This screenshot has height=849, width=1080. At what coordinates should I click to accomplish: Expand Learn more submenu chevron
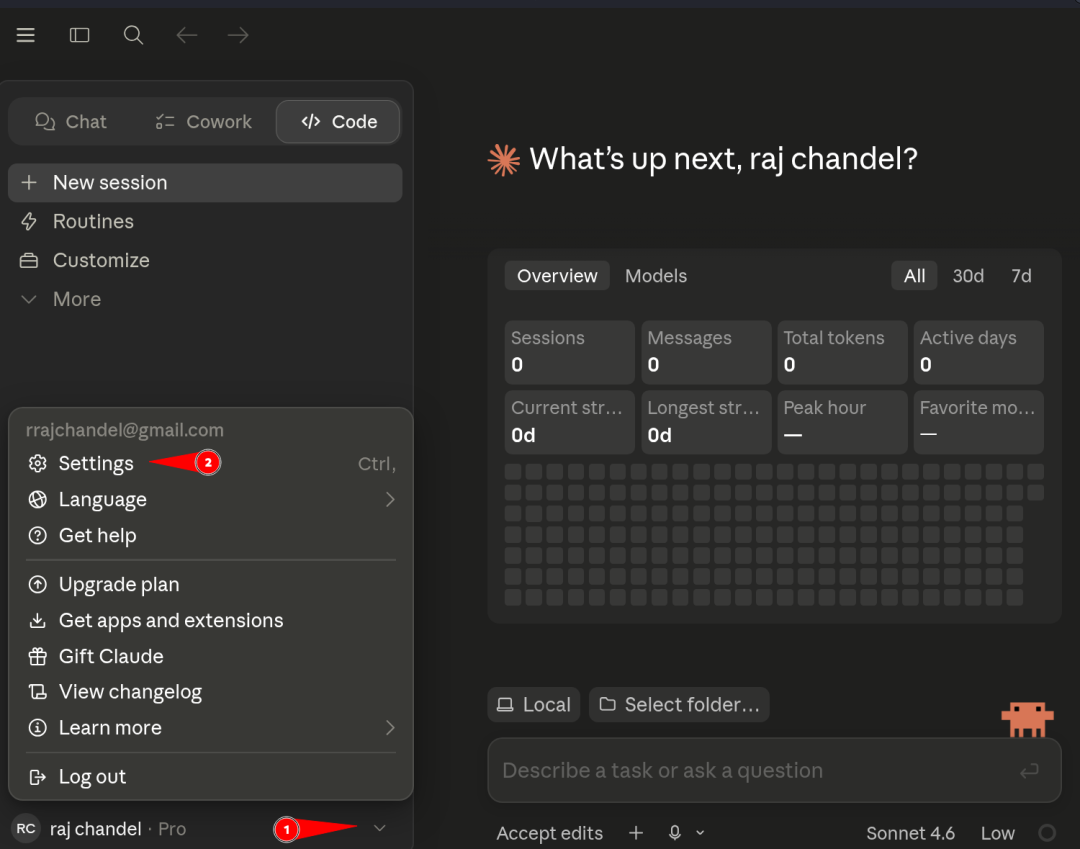click(390, 728)
